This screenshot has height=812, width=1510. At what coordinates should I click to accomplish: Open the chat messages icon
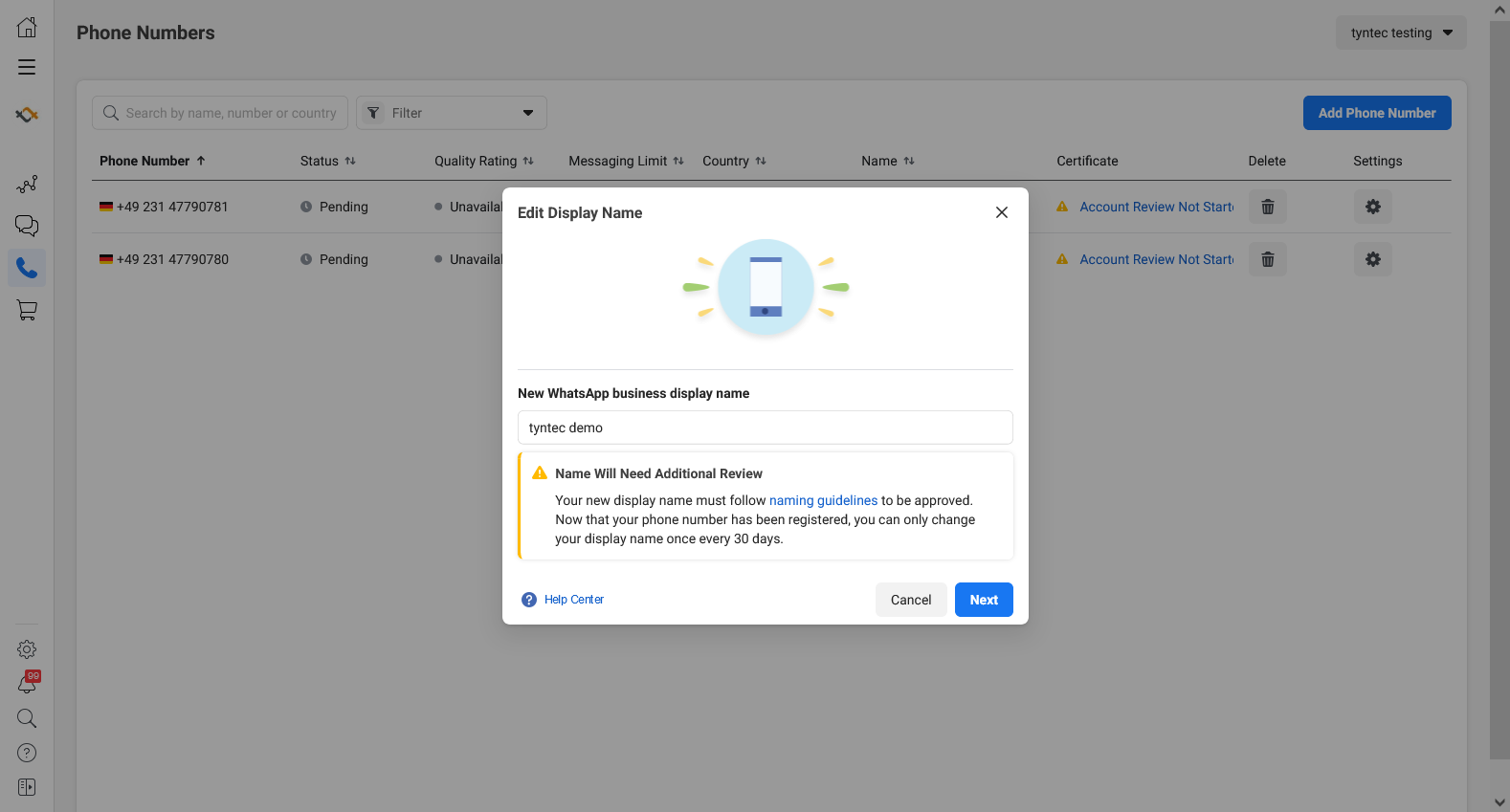point(27,226)
